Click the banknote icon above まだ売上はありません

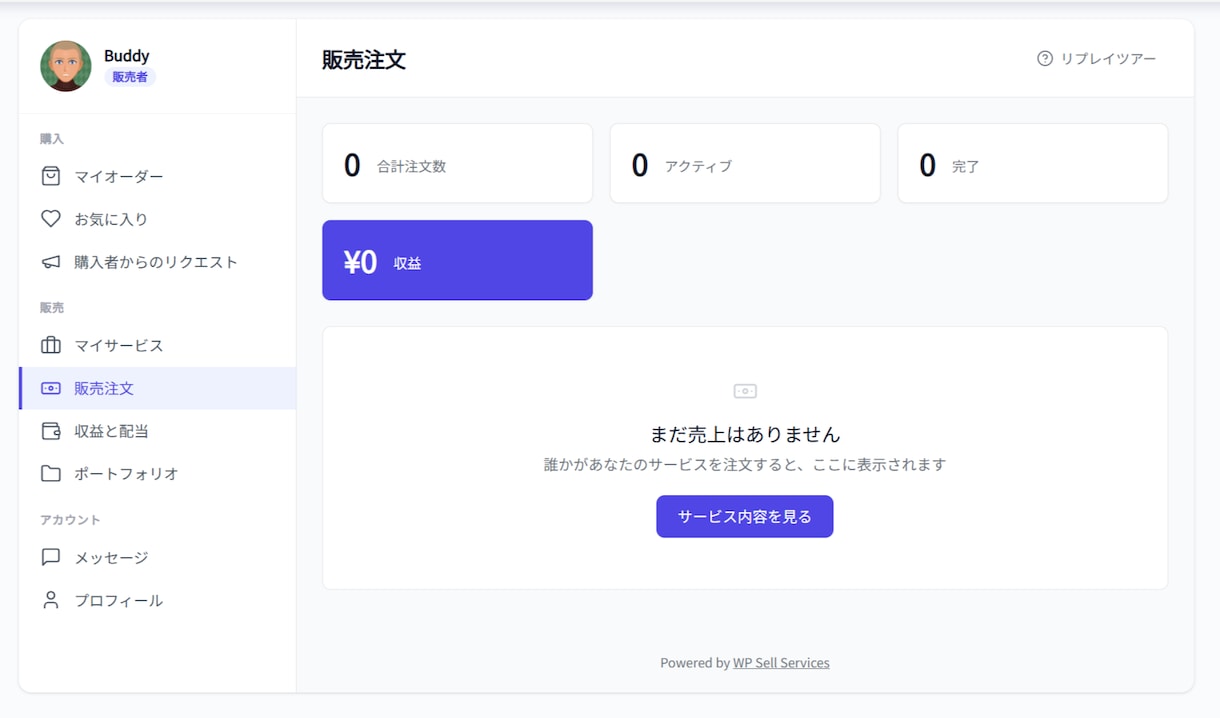[745, 391]
